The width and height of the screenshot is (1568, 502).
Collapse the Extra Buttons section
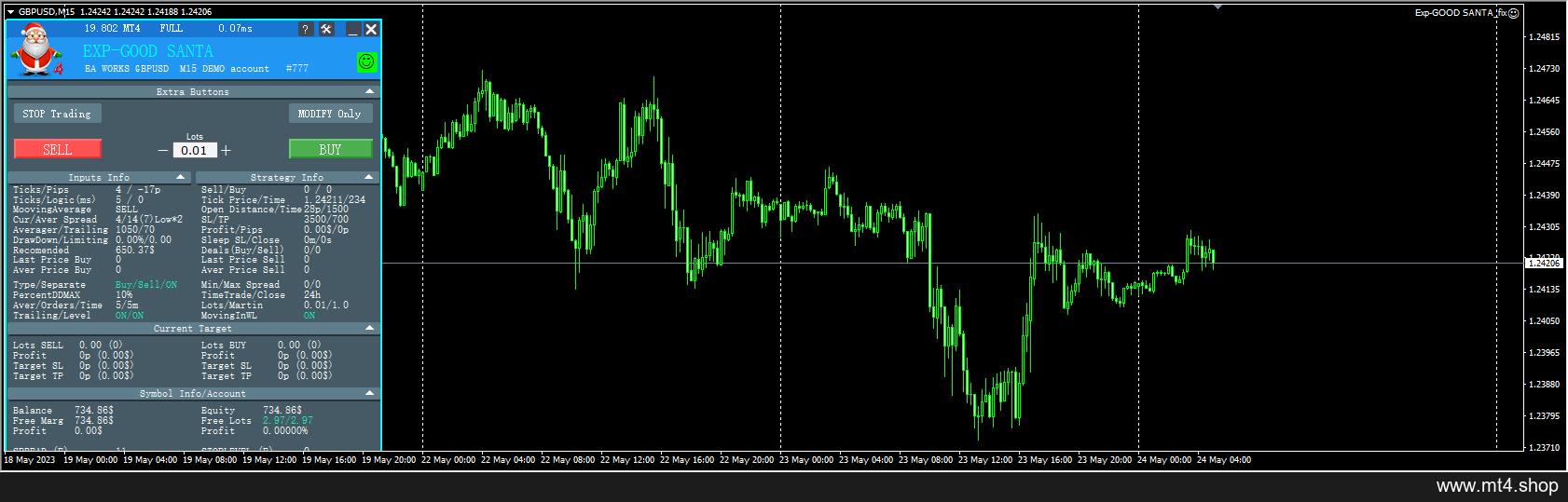coord(370,91)
